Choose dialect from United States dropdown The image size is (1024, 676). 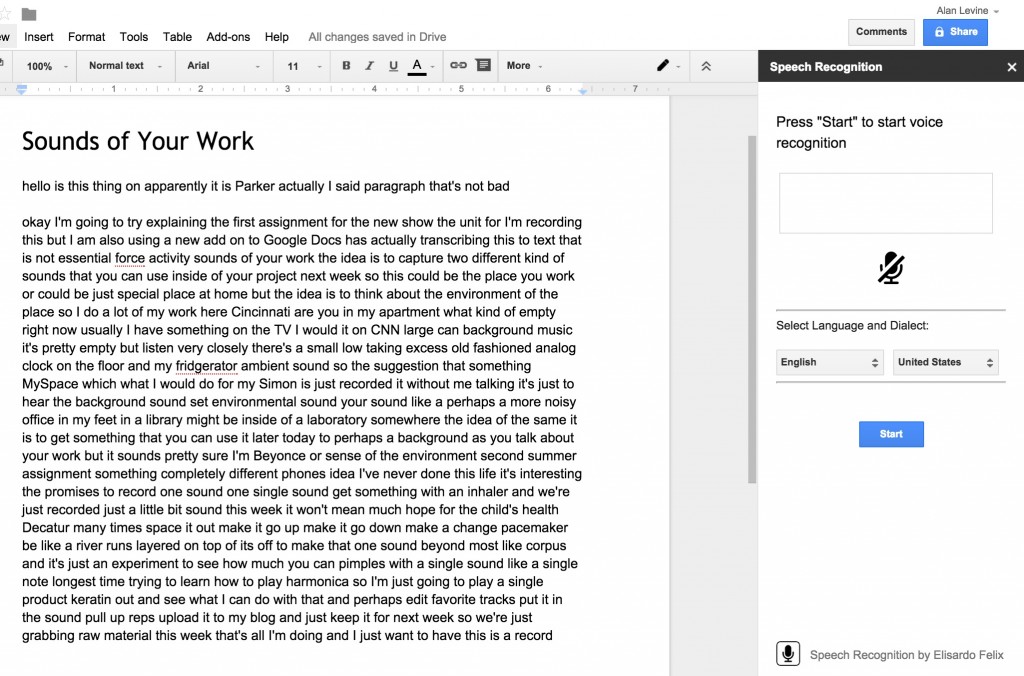coord(946,362)
